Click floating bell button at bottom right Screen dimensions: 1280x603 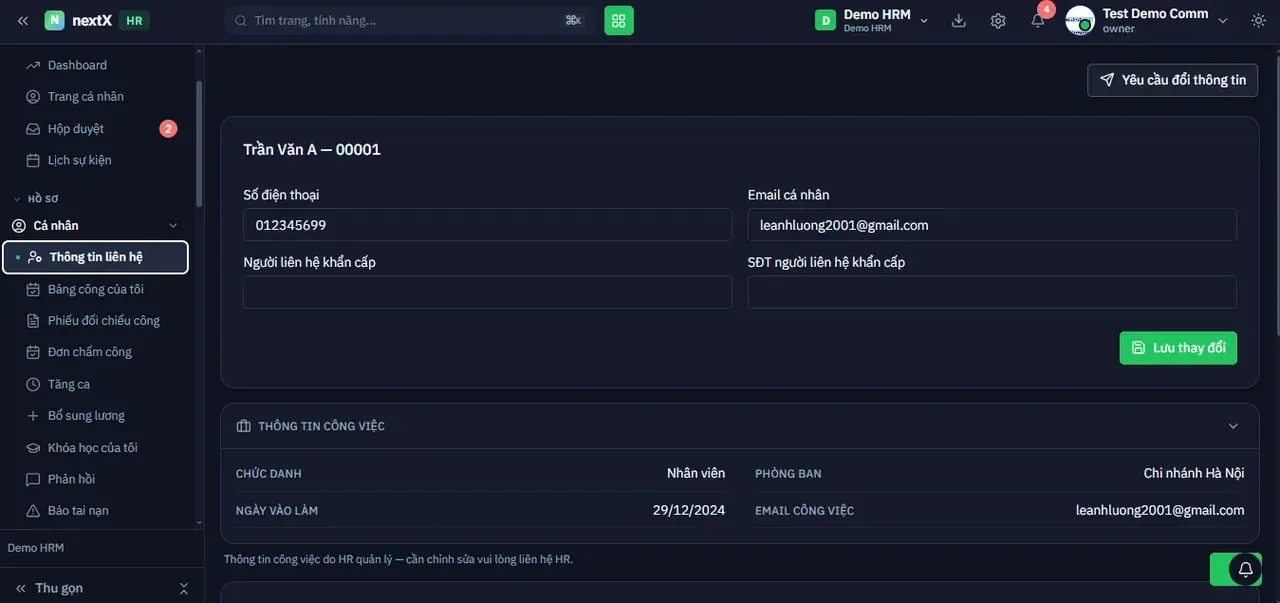1245,569
